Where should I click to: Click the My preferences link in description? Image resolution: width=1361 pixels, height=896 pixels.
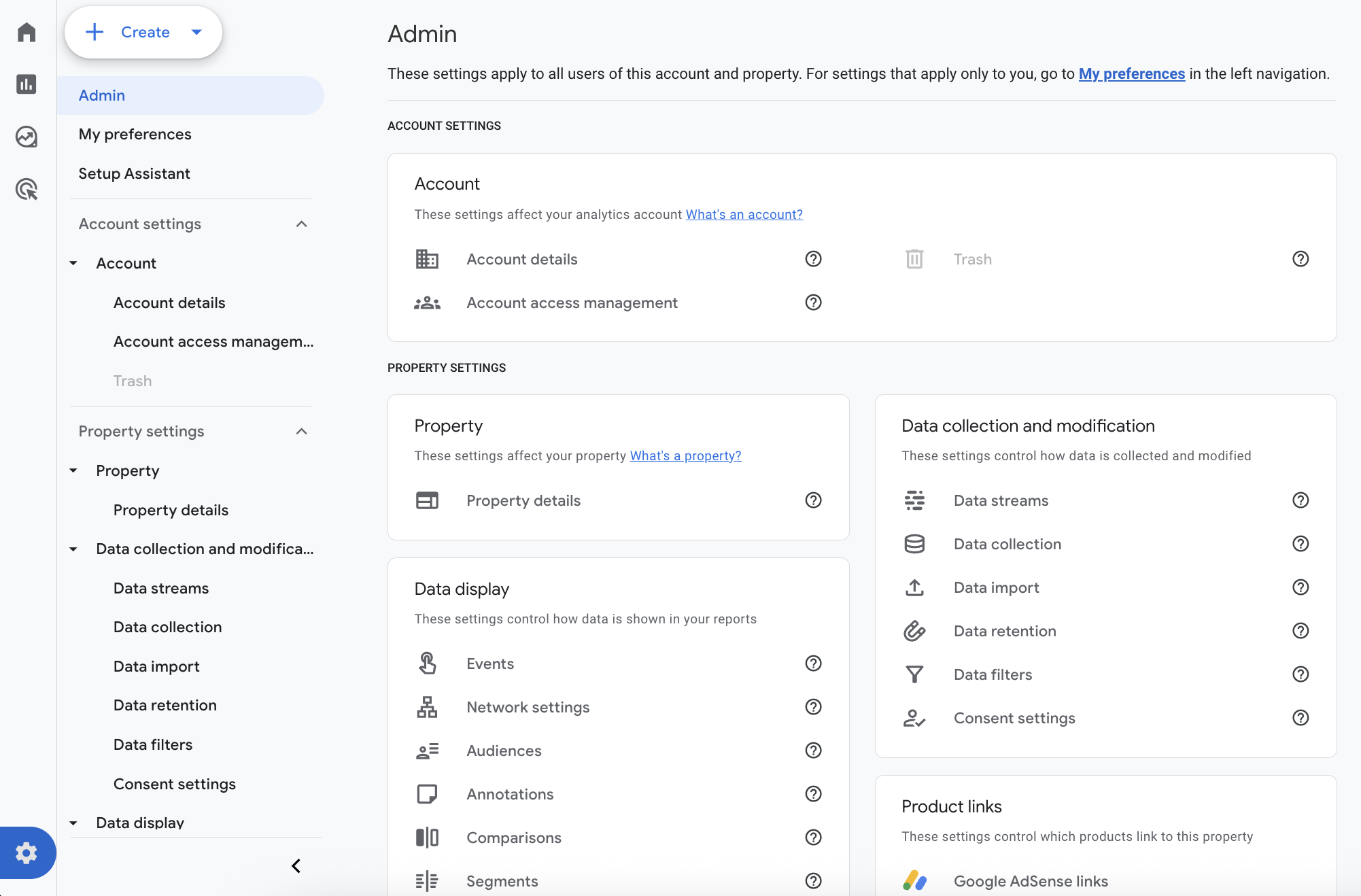click(1131, 73)
